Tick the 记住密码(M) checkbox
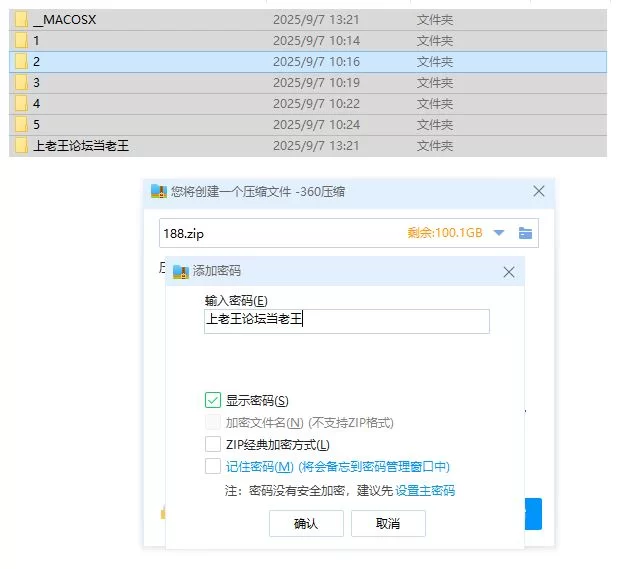The image size is (632, 569). pos(213,466)
